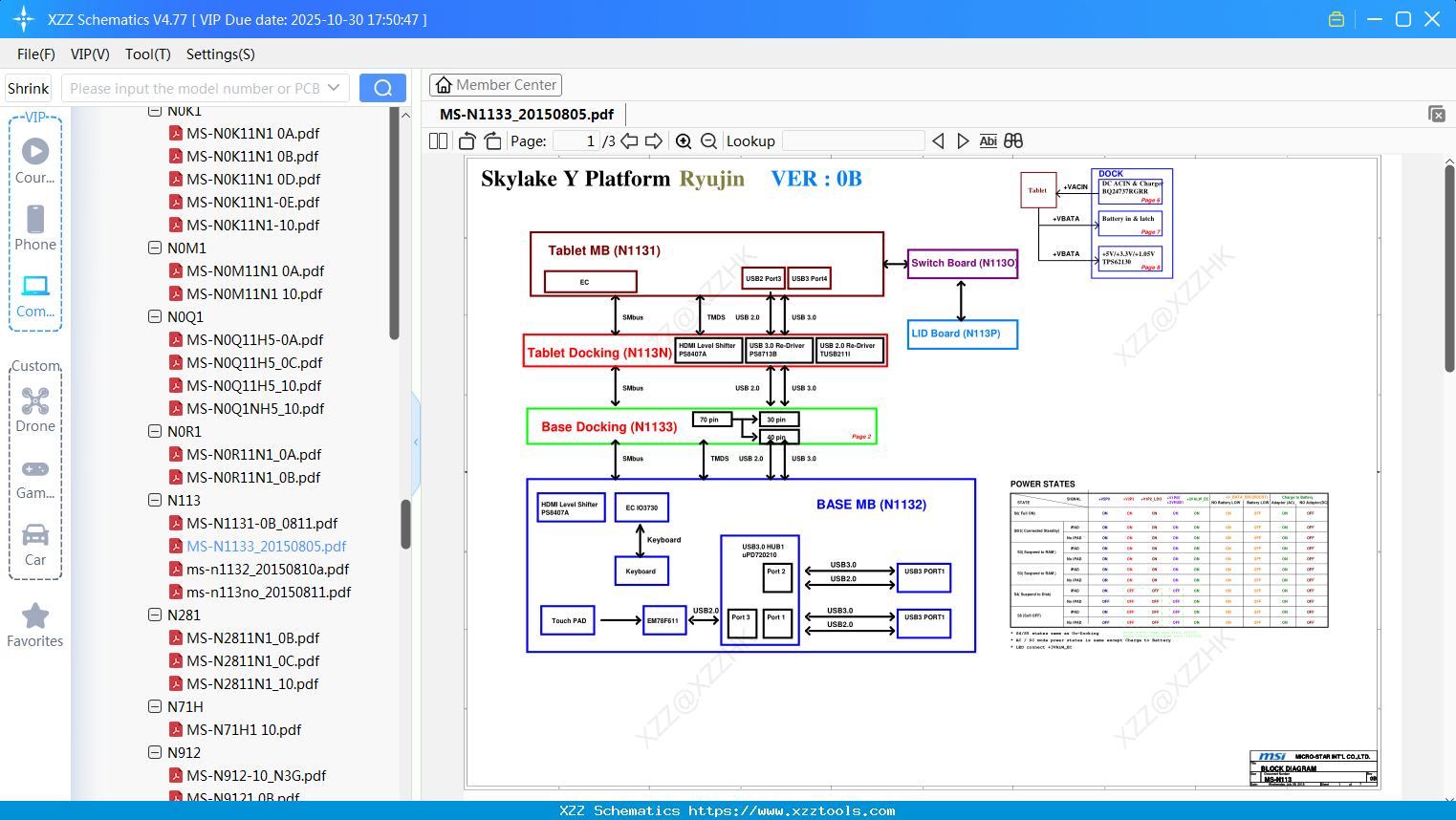Zoom in on the schematic with the magnifier icon
This screenshot has height=820, width=1456.
point(684,140)
